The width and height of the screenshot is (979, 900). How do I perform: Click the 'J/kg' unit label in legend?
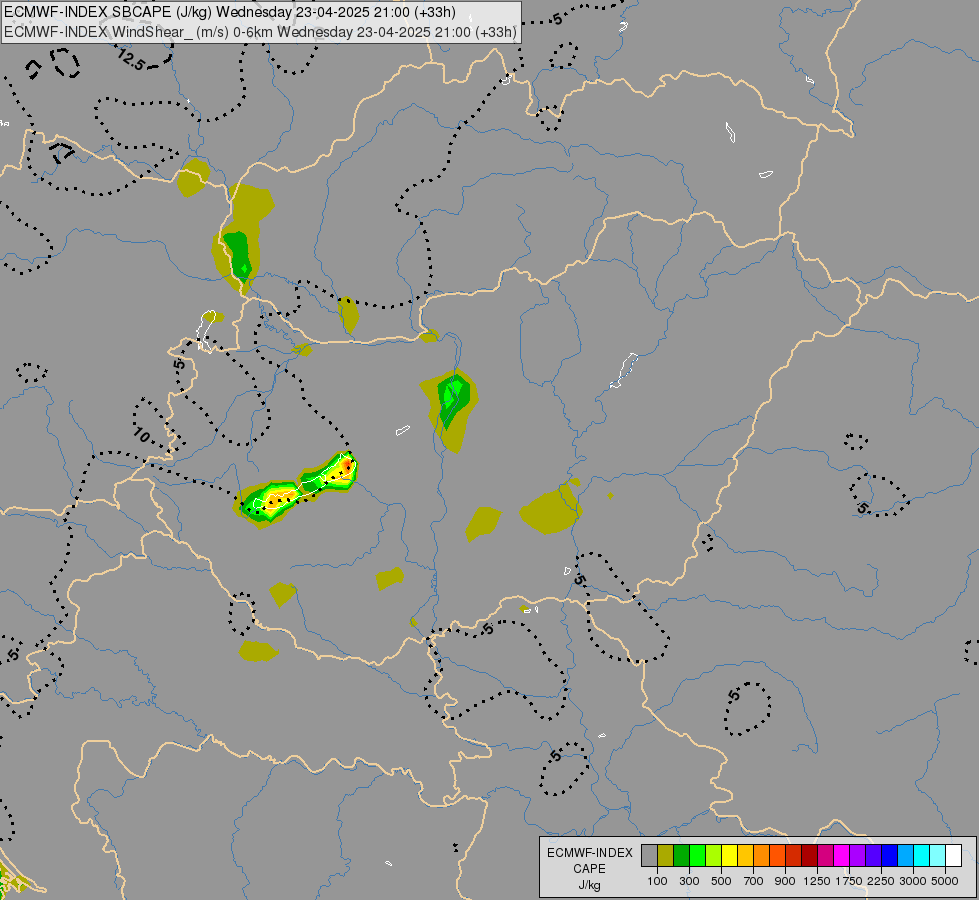click(x=589, y=886)
